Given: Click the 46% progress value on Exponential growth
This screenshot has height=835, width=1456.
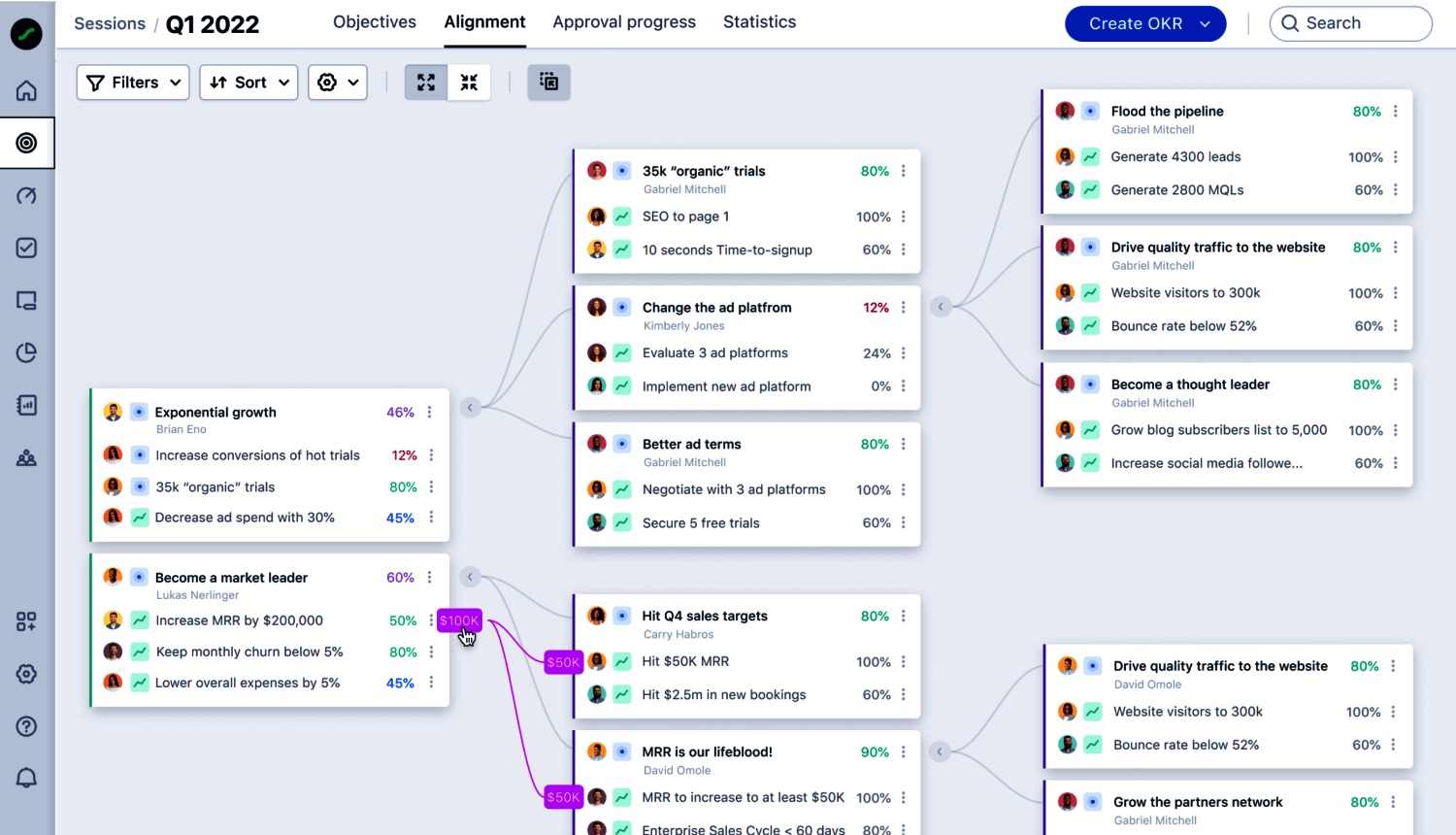Looking at the screenshot, I should click(x=400, y=412).
